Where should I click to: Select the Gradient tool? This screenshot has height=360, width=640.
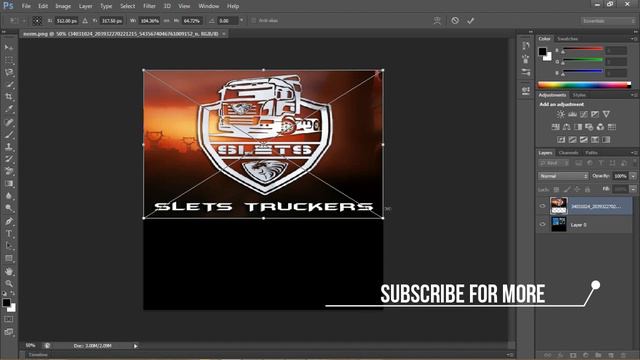[9, 184]
